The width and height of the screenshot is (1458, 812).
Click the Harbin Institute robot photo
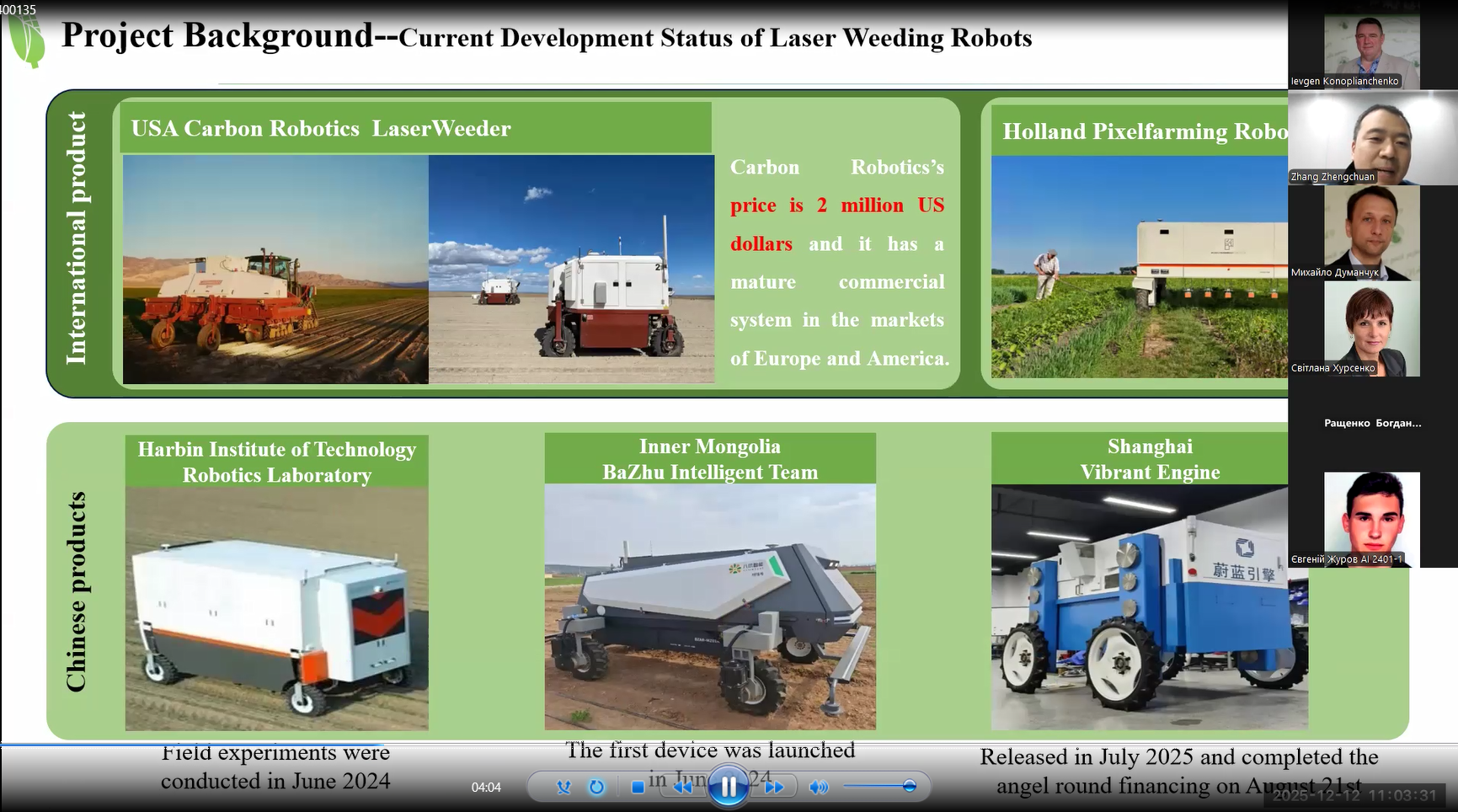point(276,608)
